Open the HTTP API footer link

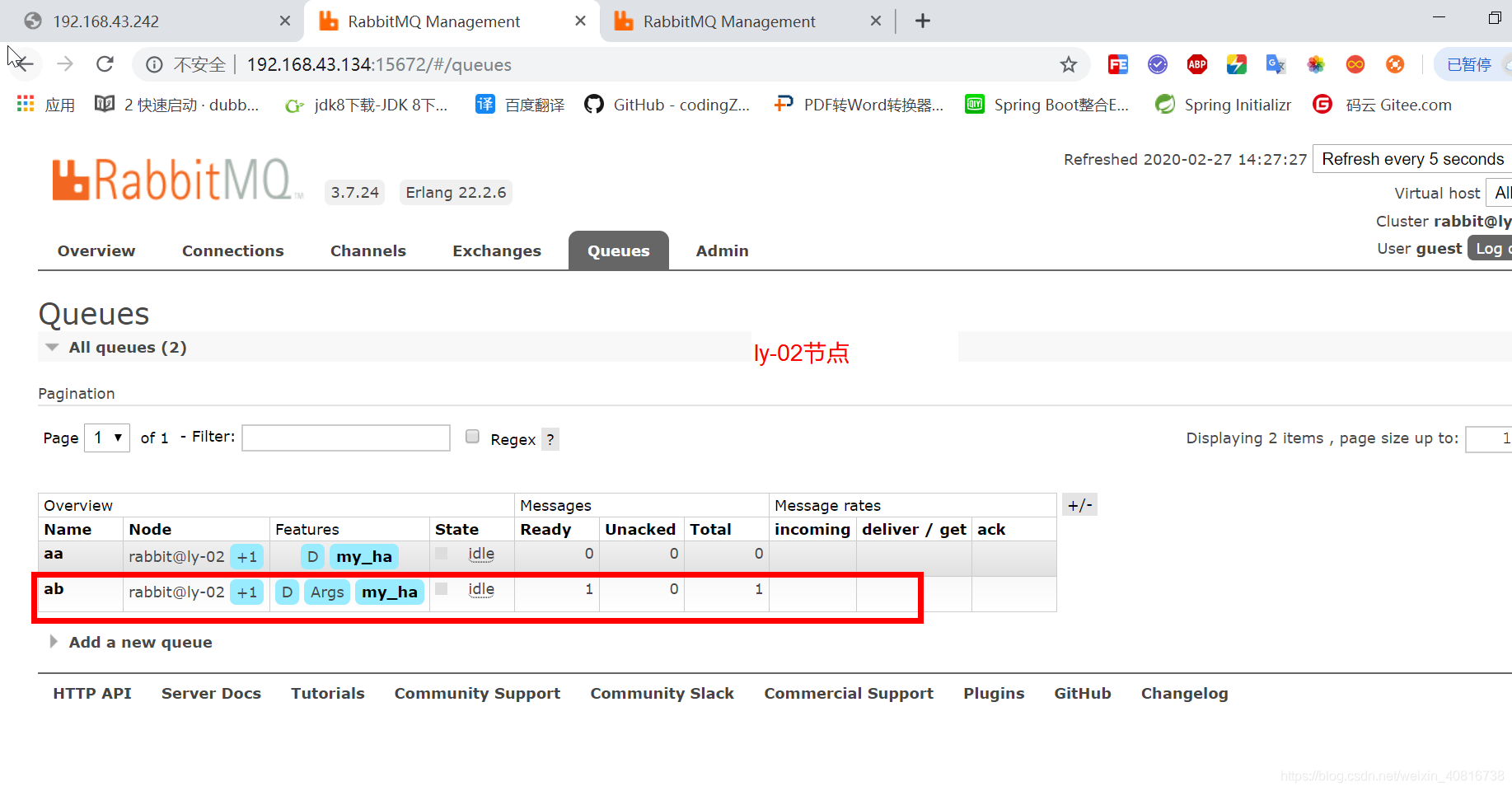click(x=92, y=693)
